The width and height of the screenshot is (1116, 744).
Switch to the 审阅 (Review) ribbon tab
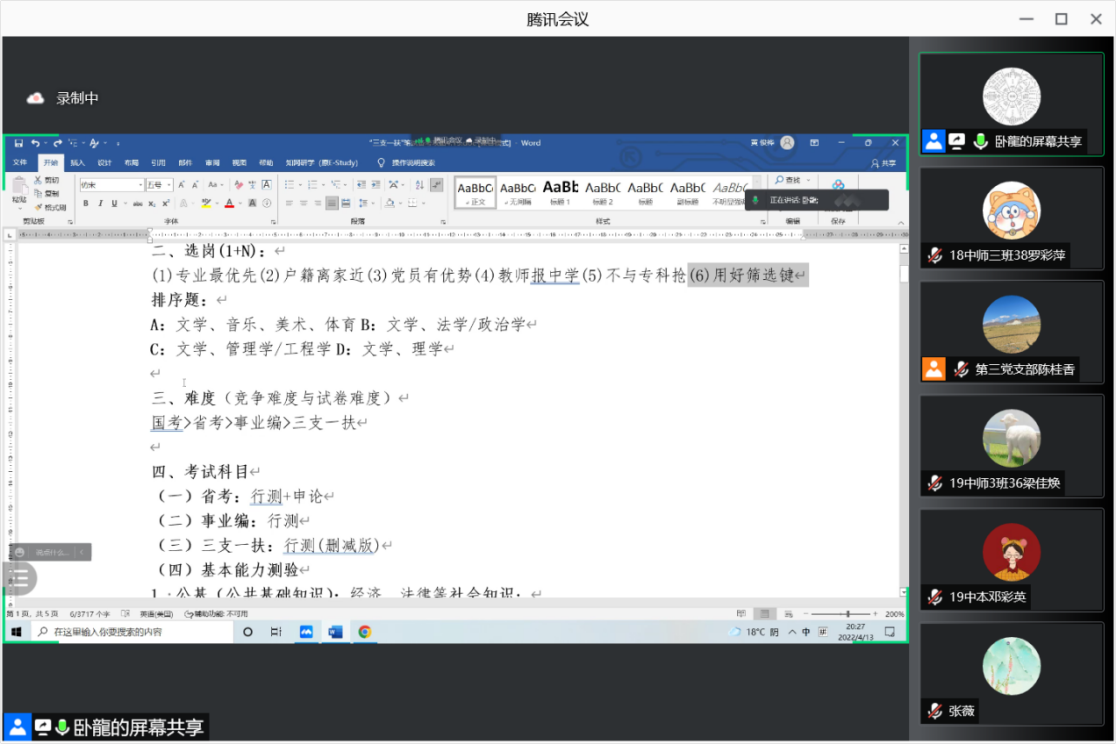(x=212, y=162)
